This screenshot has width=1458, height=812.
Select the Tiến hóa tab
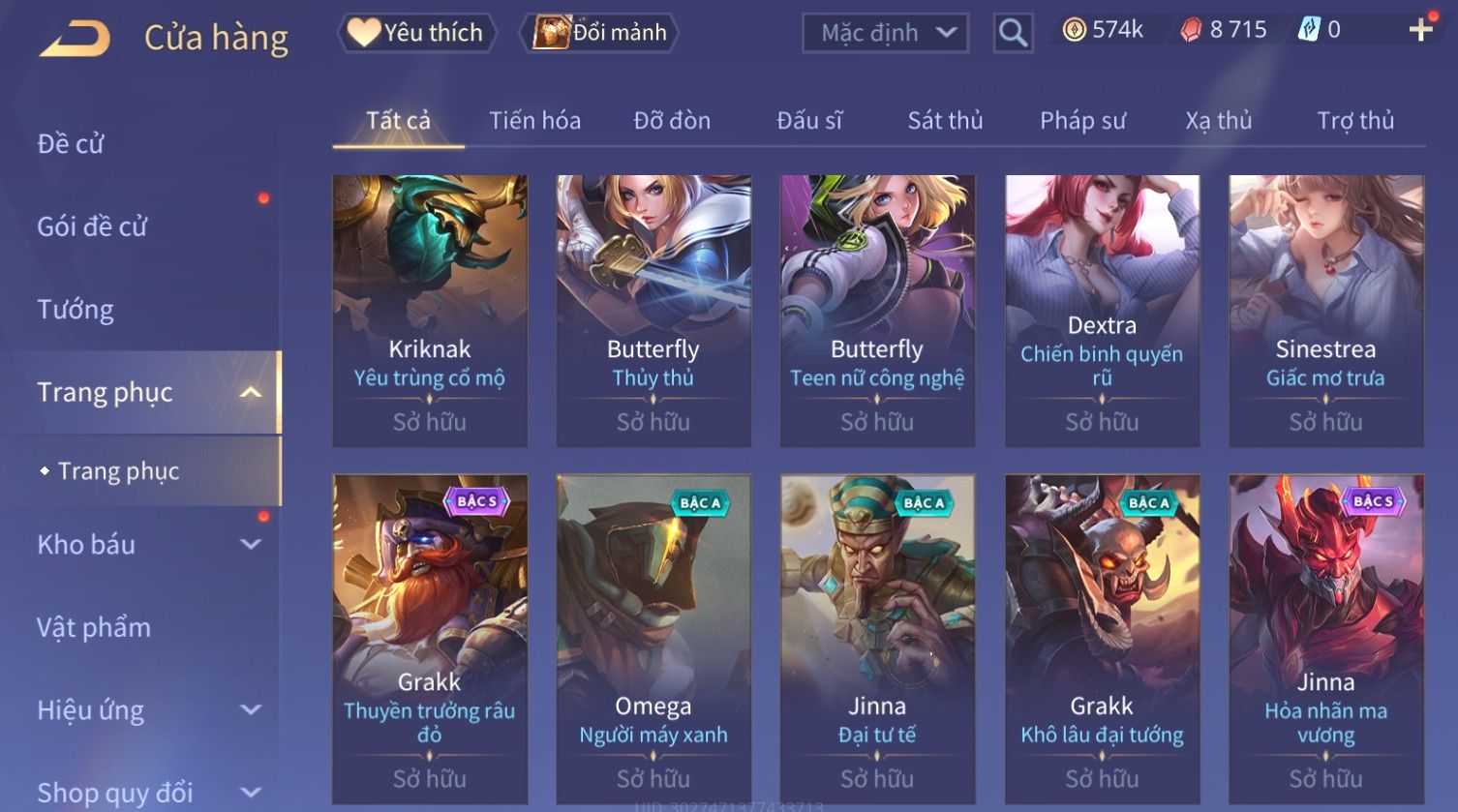tap(534, 120)
